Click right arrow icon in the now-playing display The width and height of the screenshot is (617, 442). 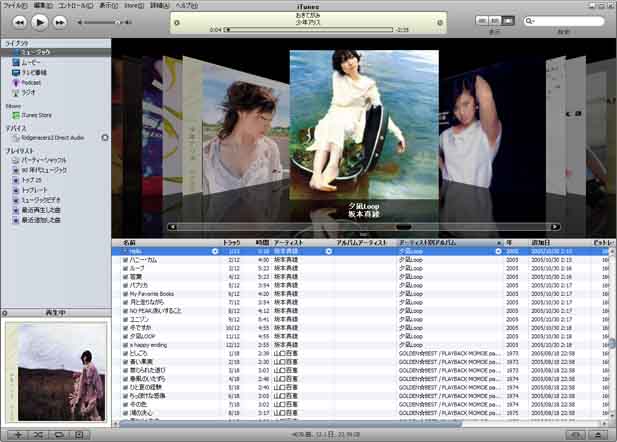[440, 23]
